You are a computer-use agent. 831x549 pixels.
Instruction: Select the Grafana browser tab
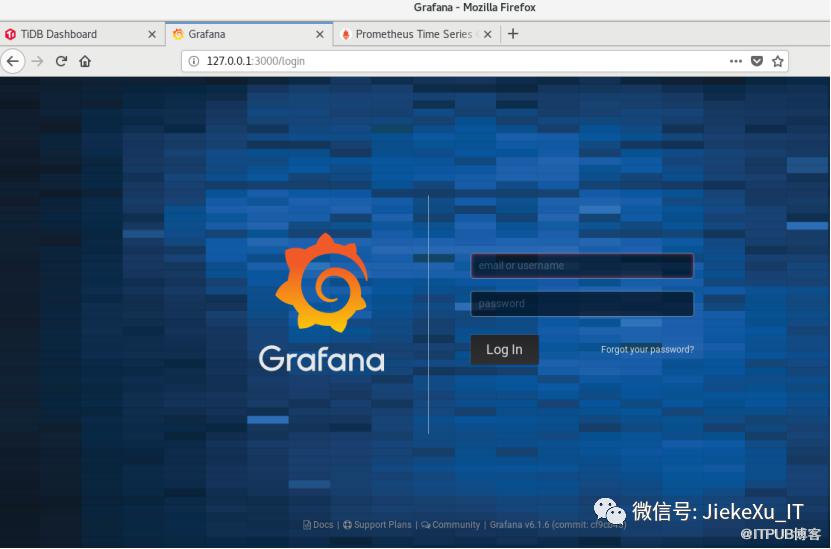249,34
